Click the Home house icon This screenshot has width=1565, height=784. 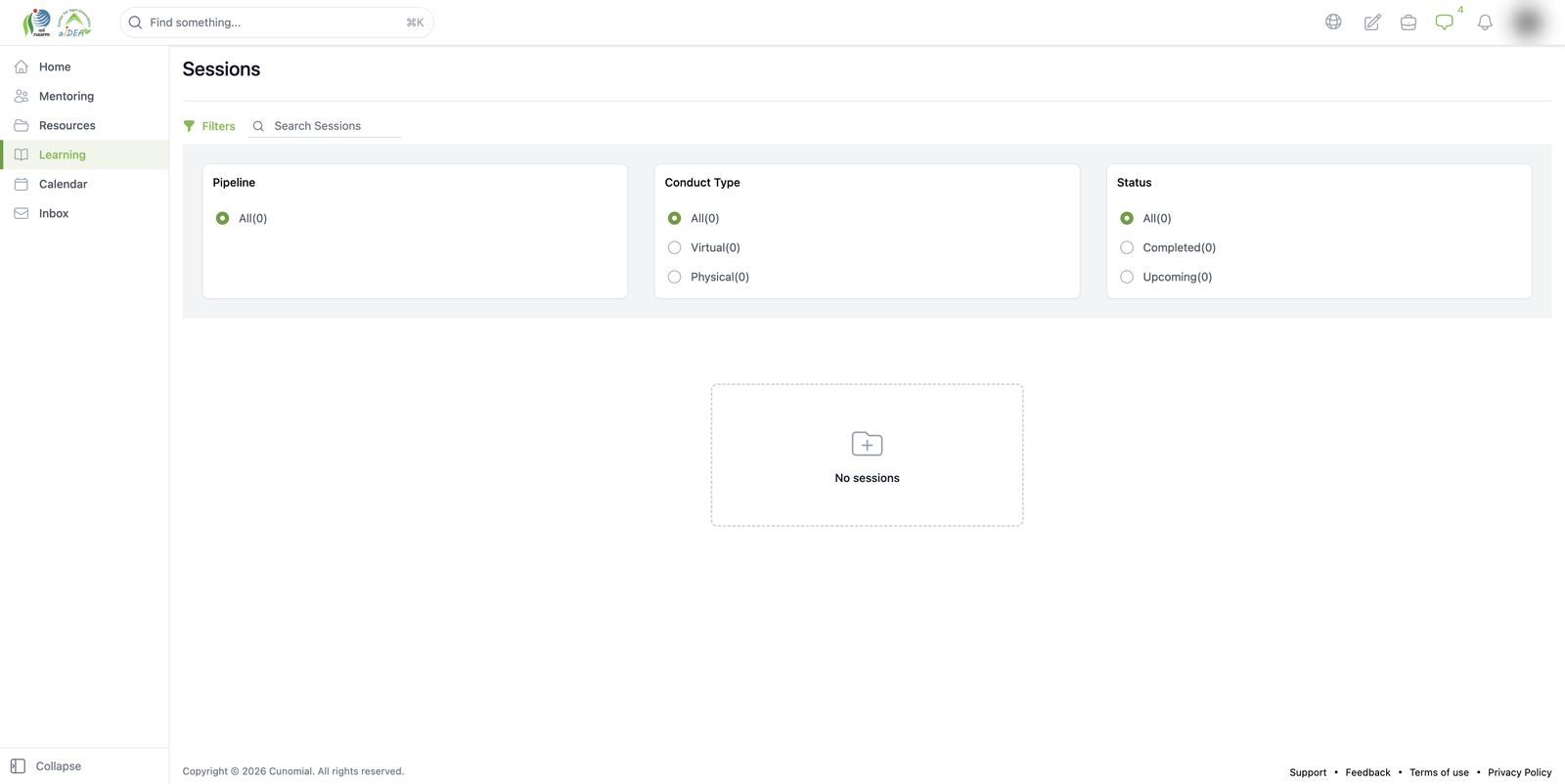[22, 66]
